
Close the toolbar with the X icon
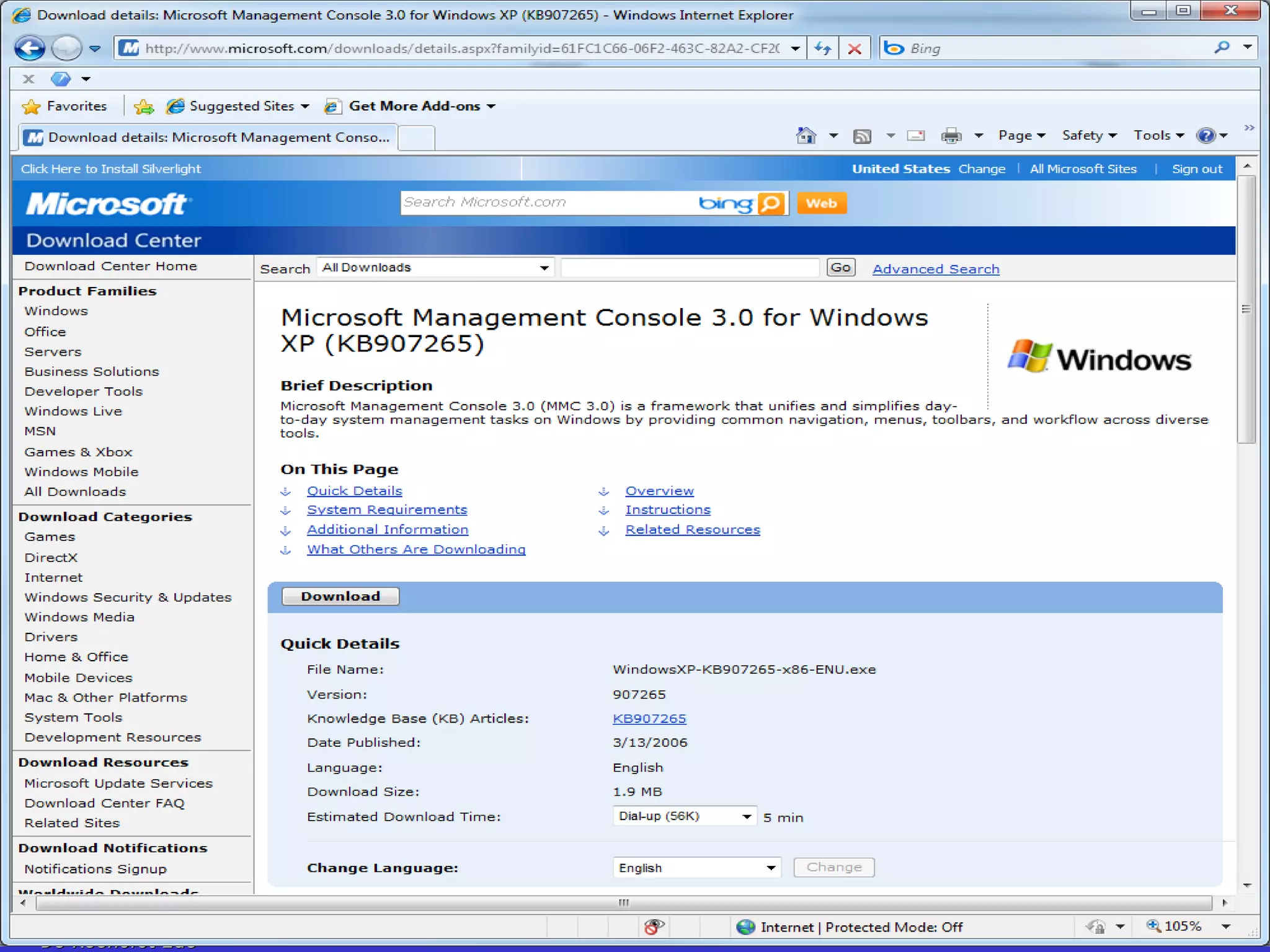click(29, 79)
